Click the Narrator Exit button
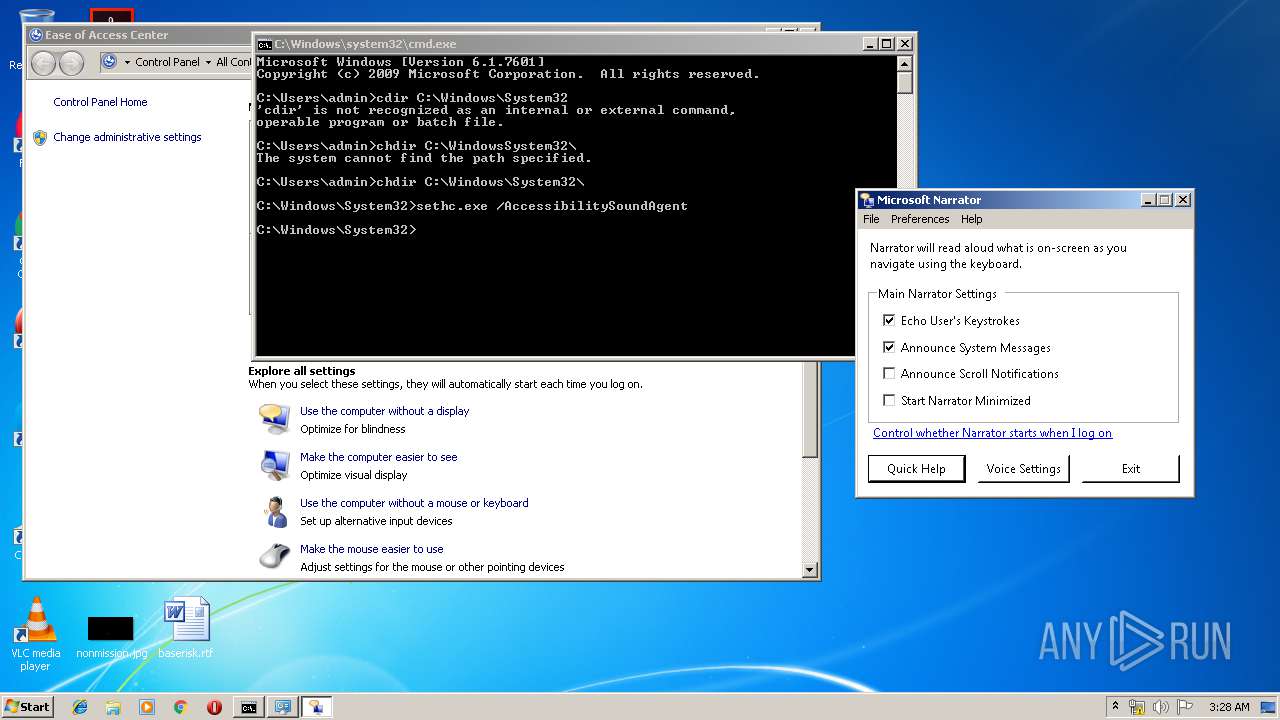The image size is (1280, 720). 1131,469
